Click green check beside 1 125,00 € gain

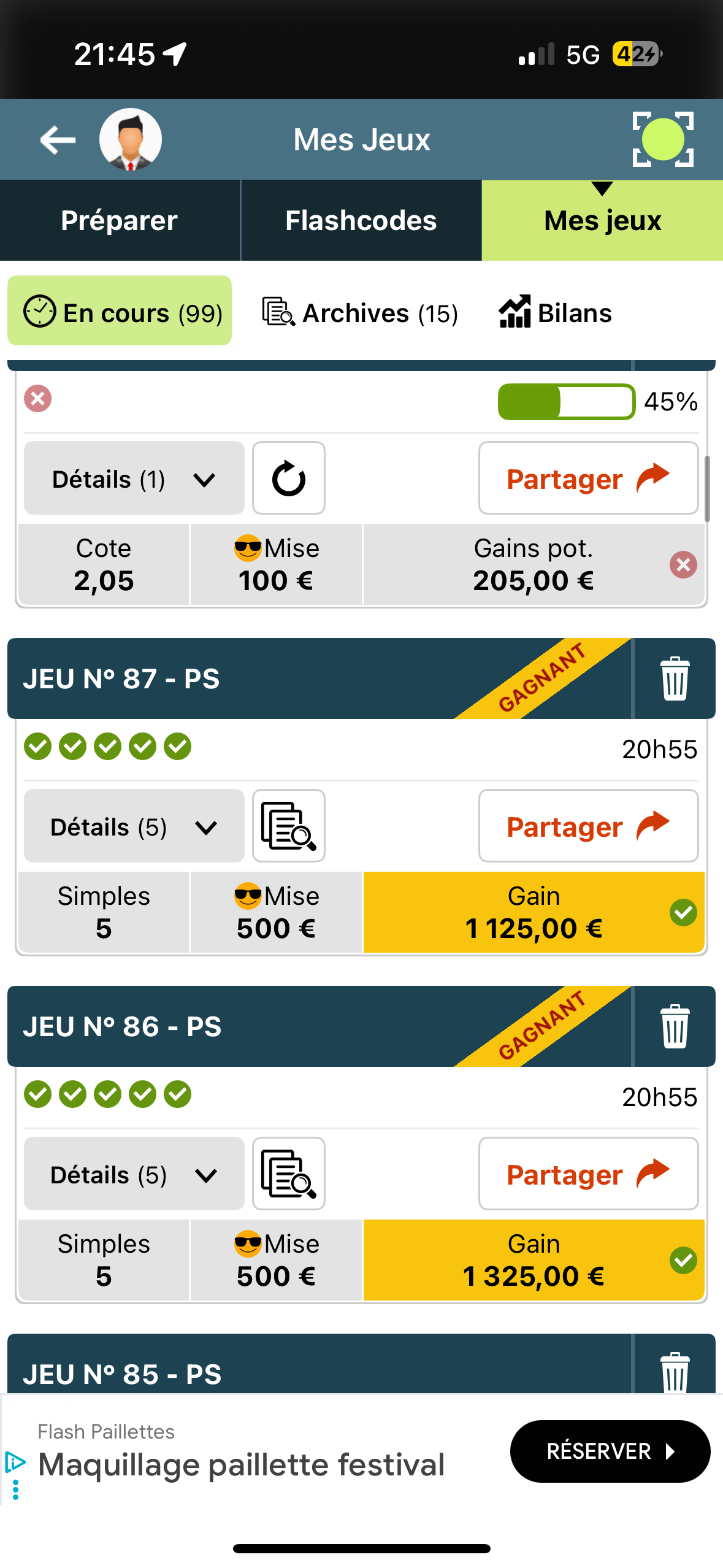683,913
